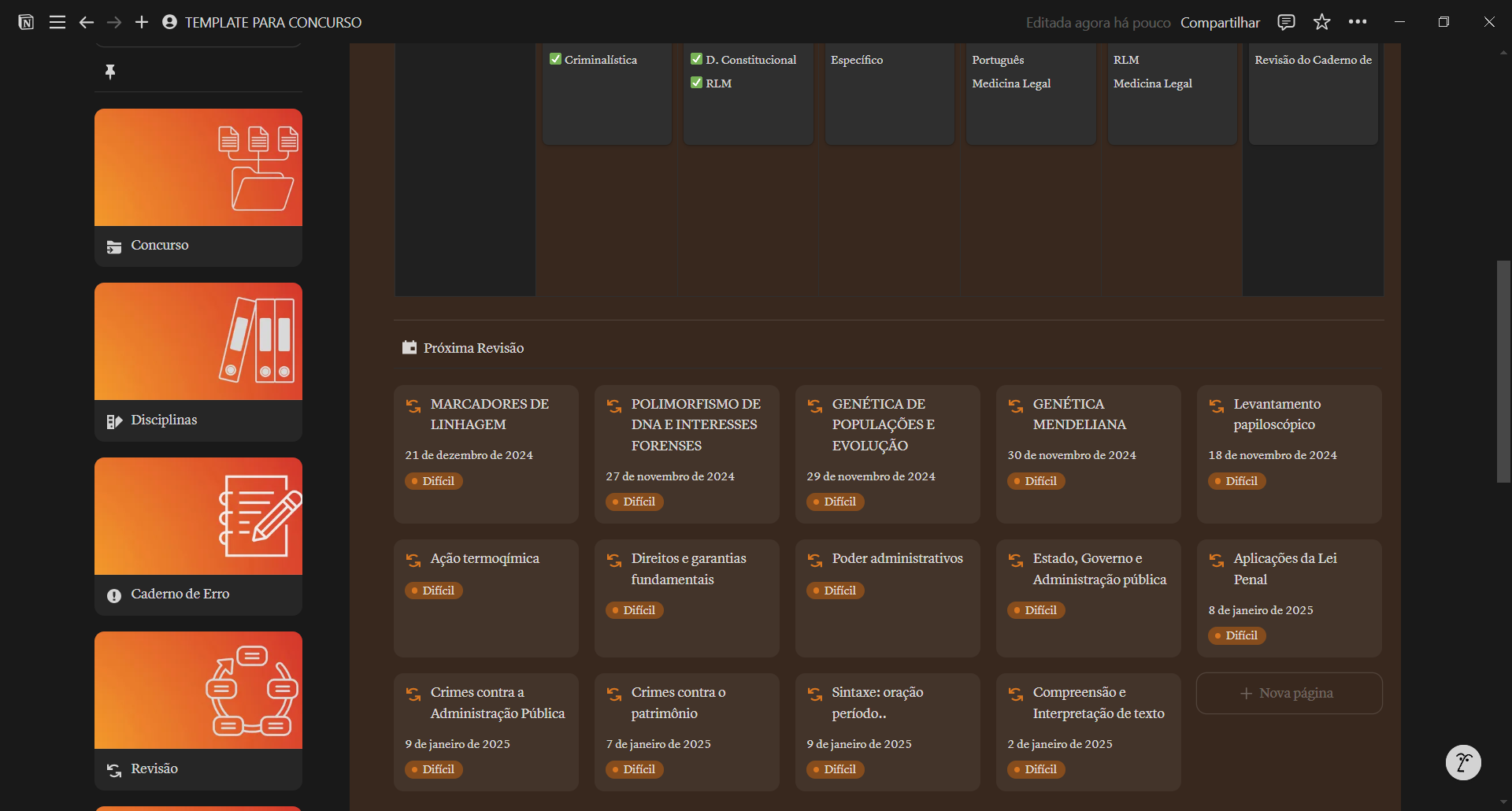Click Difícil tag on MARCADORES DE LINHAGEM
Viewport: 1512px width, 811px height.
coord(434,481)
